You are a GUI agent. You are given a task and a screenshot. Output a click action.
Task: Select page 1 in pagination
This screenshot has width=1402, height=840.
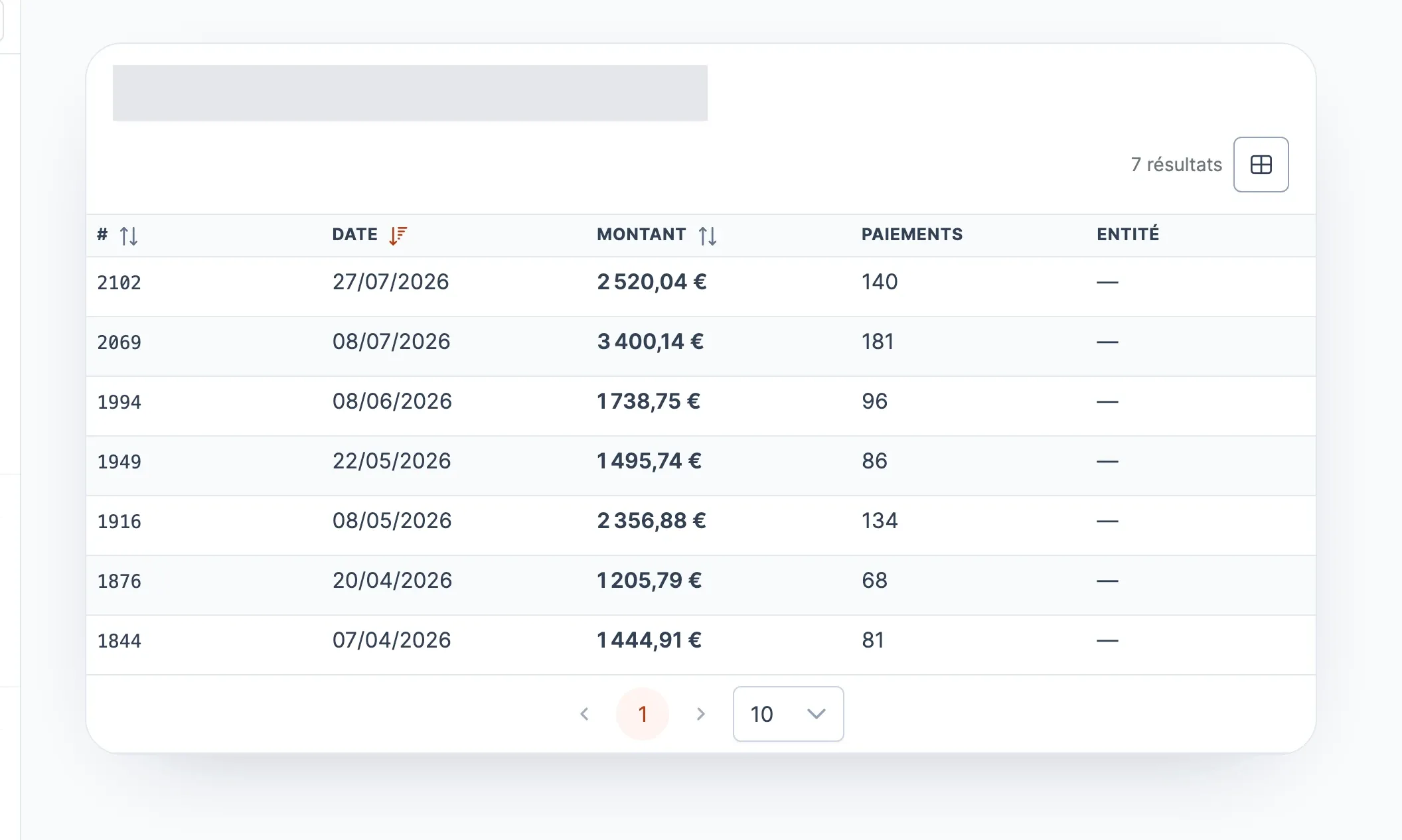point(643,714)
